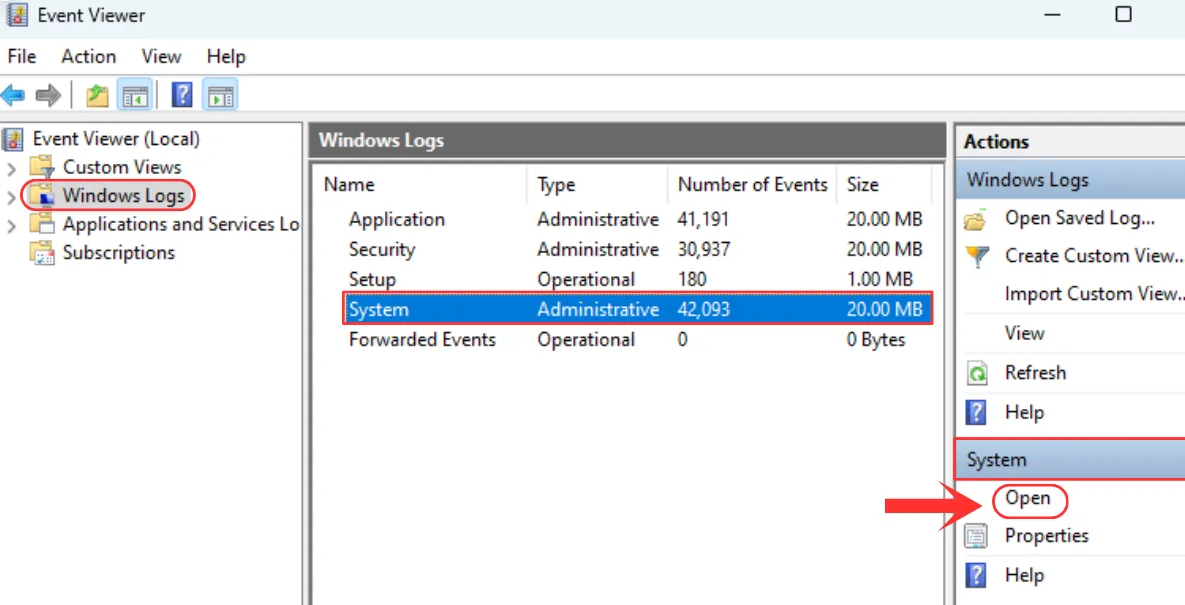The height and width of the screenshot is (605, 1185).
Task: Toggle the action pane toolbar icon
Action: (x=221, y=95)
